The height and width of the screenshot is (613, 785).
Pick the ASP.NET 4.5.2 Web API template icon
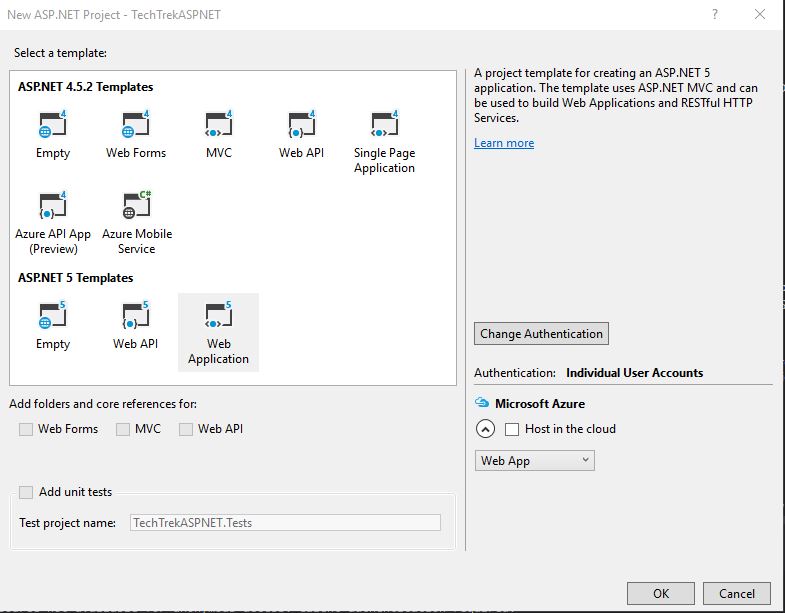pos(301,124)
